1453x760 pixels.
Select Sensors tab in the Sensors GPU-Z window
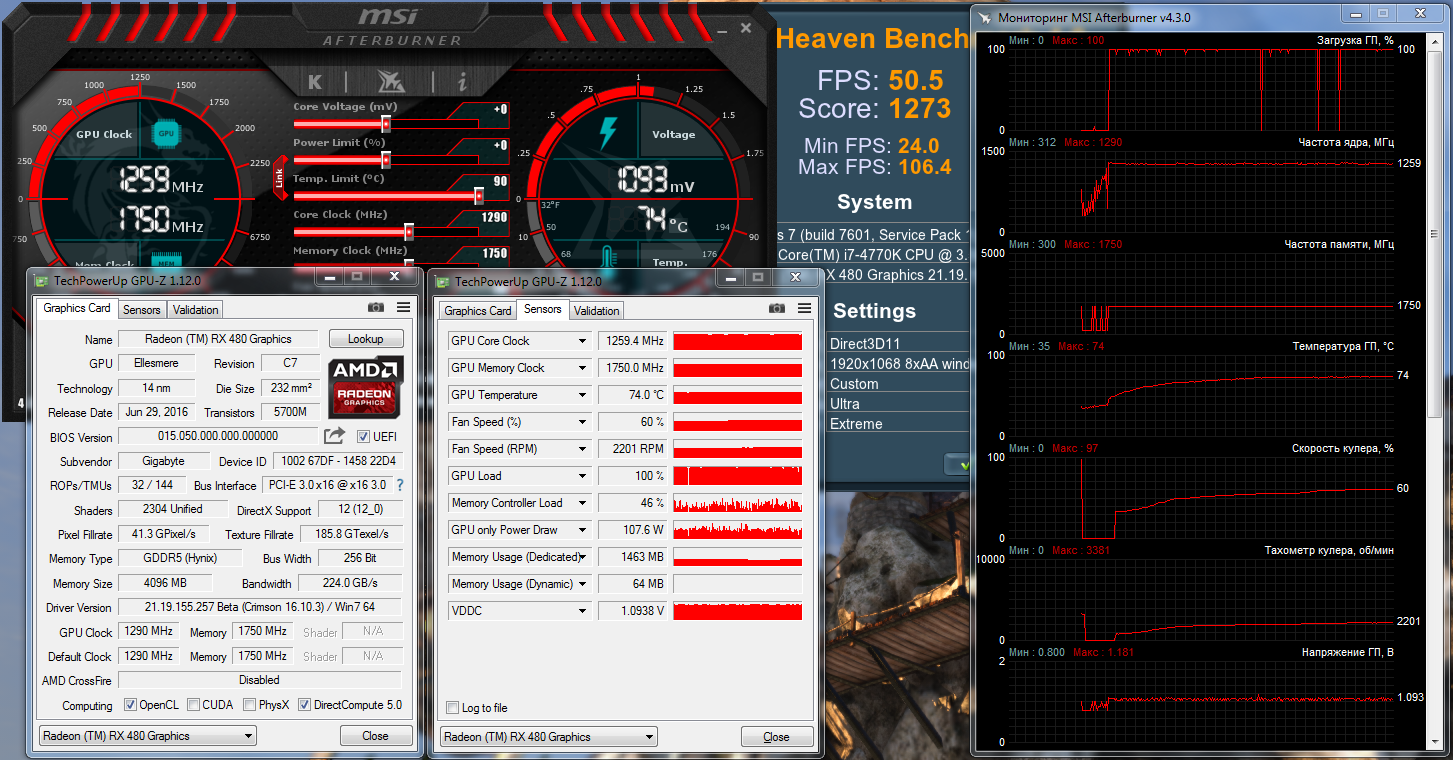tap(543, 309)
